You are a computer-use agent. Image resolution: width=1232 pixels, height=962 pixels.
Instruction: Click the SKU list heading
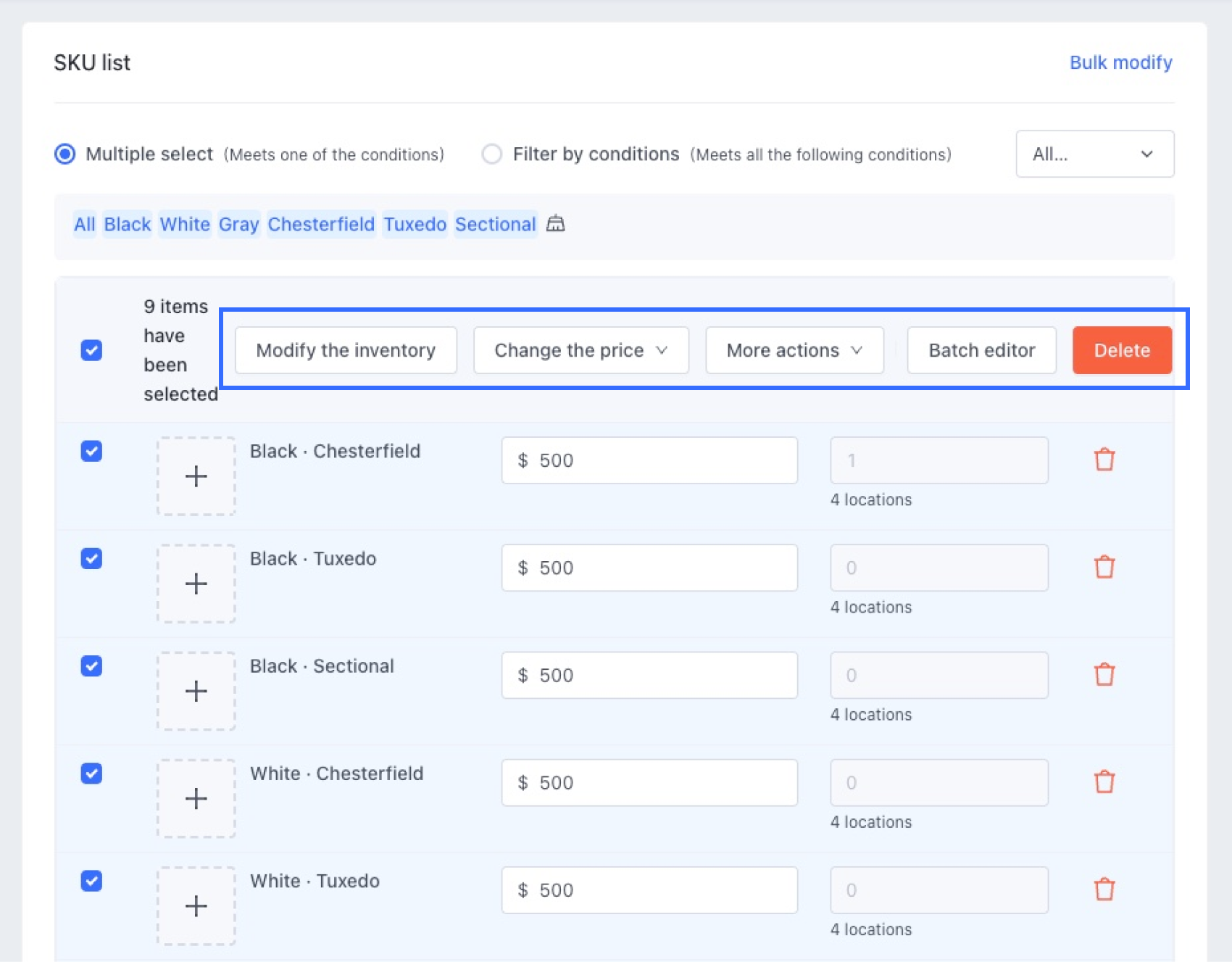pos(92,62)
